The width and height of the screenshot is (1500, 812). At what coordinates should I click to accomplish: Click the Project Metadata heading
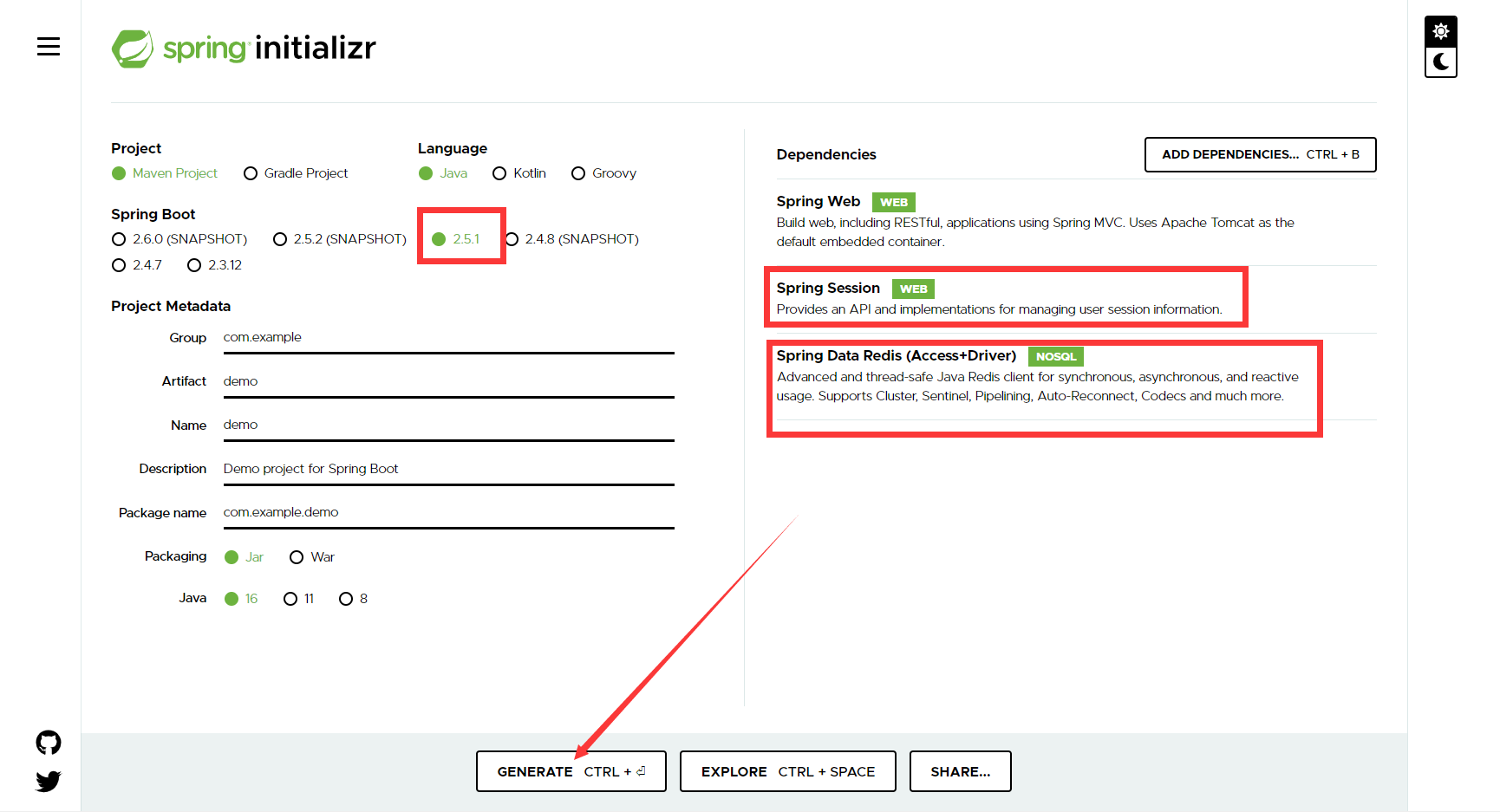(x=171, y=306)
